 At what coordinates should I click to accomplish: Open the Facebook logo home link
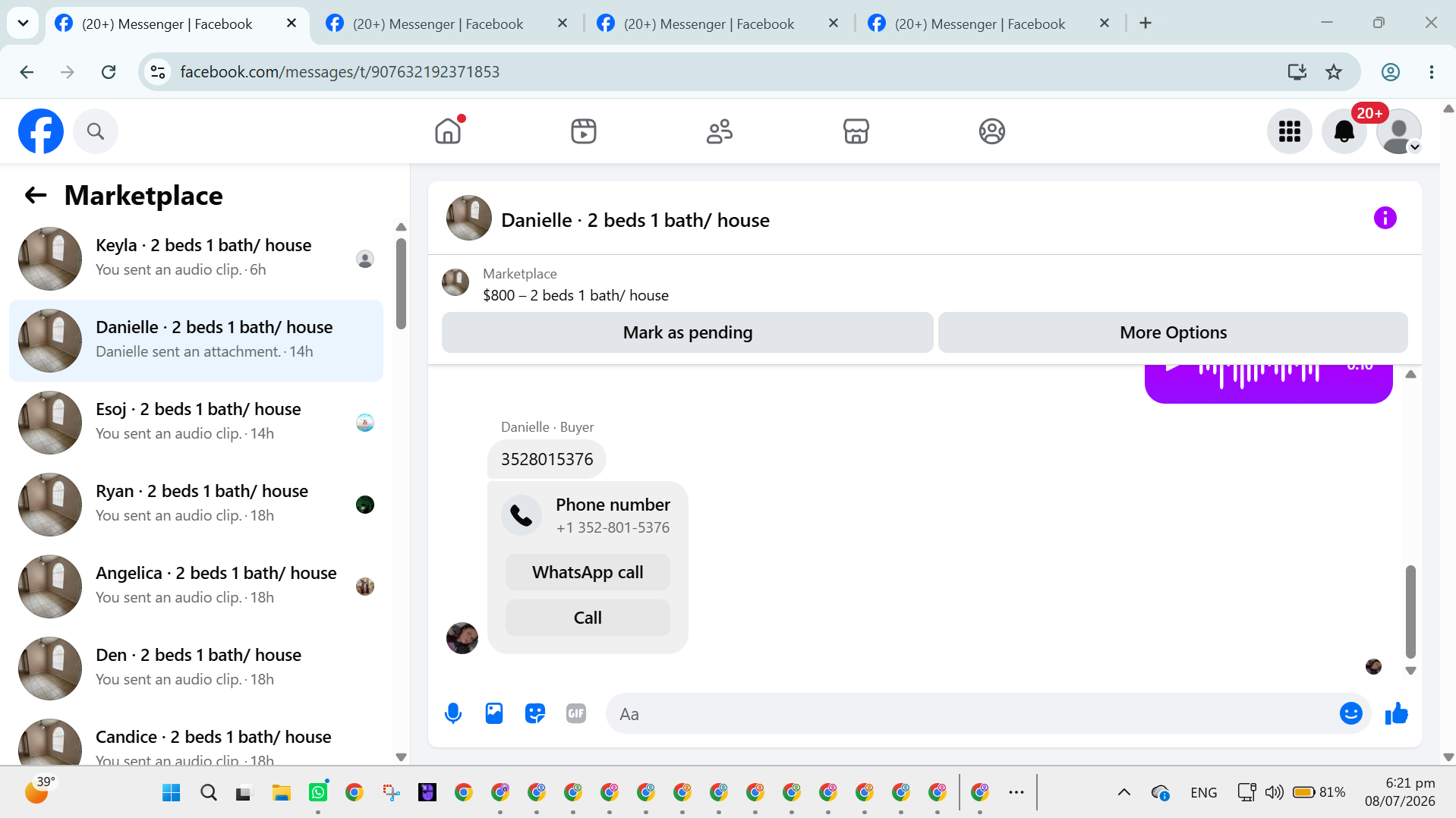click(41, 131)
